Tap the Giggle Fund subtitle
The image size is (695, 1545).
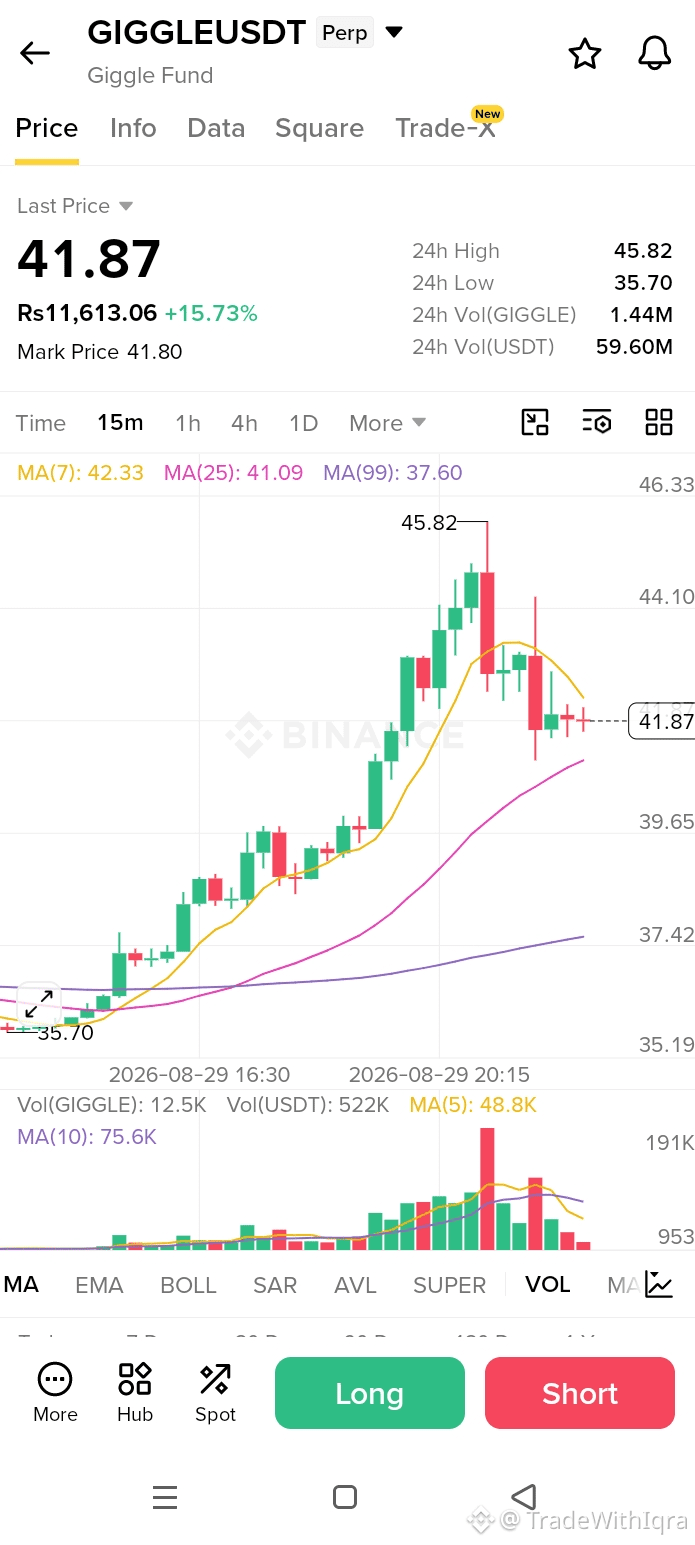point(150,75)
